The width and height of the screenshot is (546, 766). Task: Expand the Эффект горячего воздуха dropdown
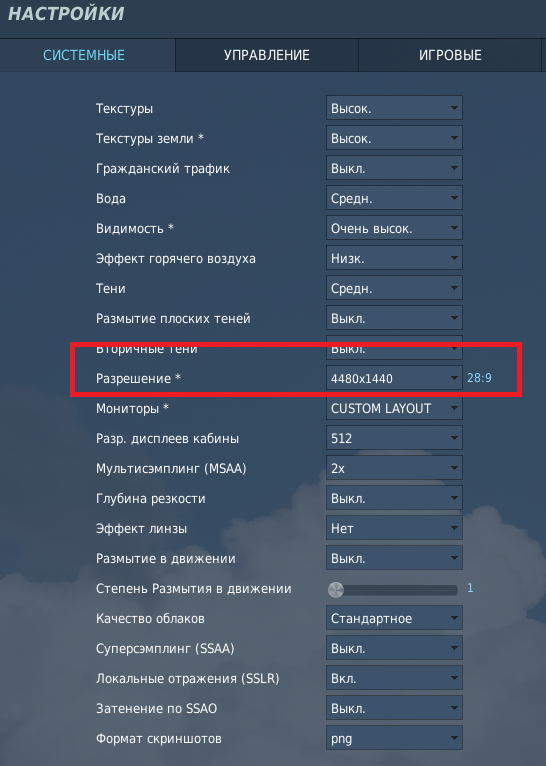(x=394, y=258)
